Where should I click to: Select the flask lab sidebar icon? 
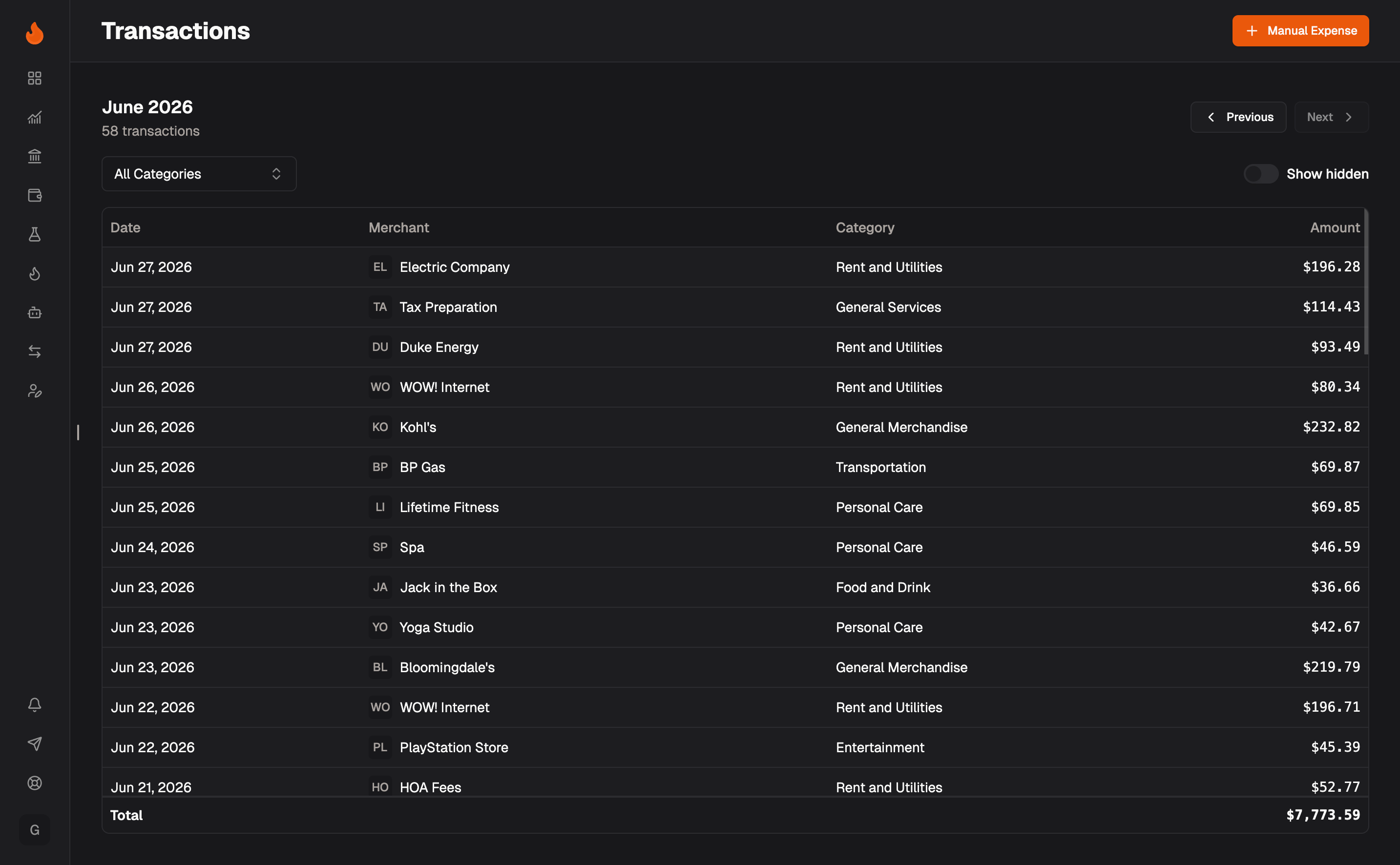click(x=34, y=235)
